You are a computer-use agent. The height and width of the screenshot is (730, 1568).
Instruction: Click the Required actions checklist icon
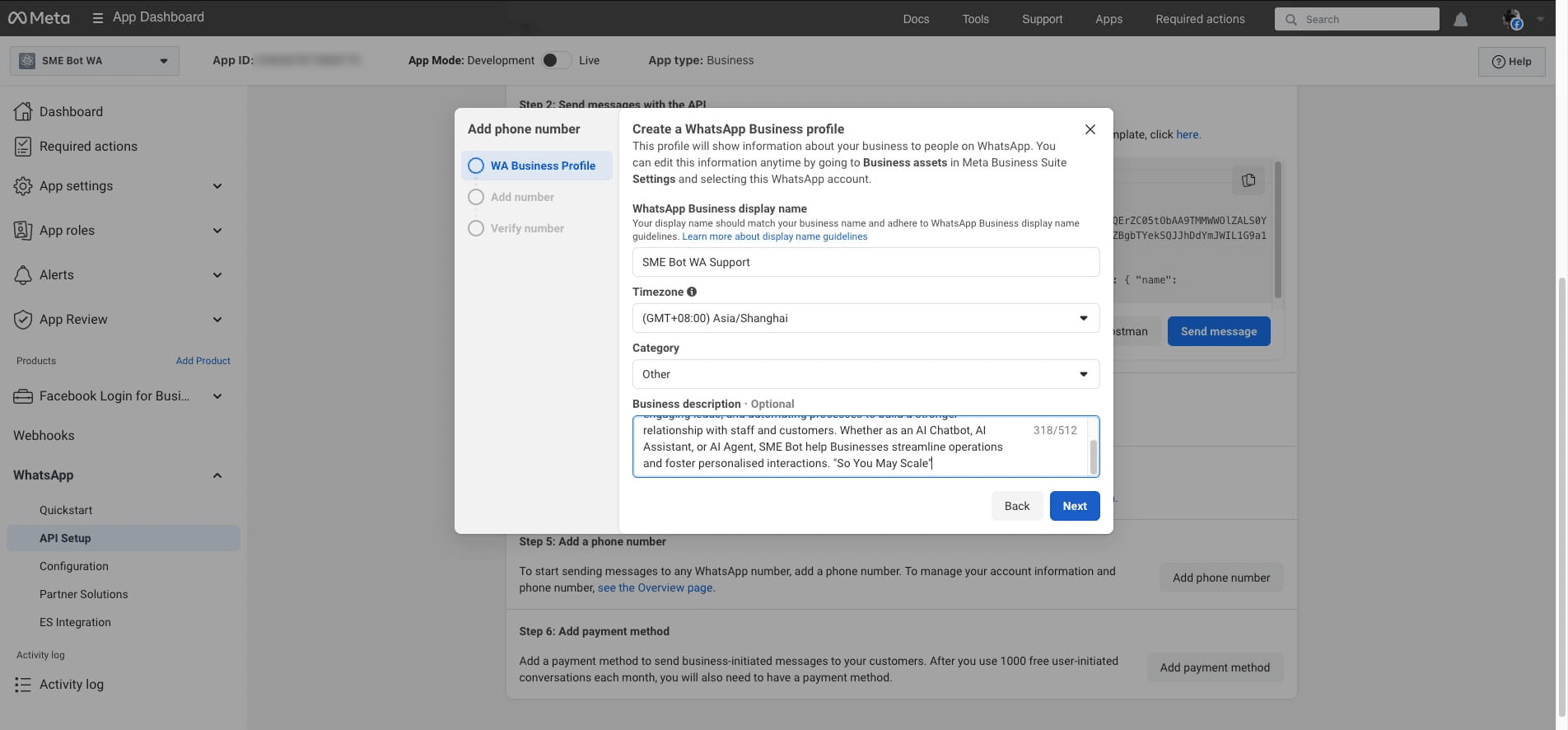pos(23,146)
